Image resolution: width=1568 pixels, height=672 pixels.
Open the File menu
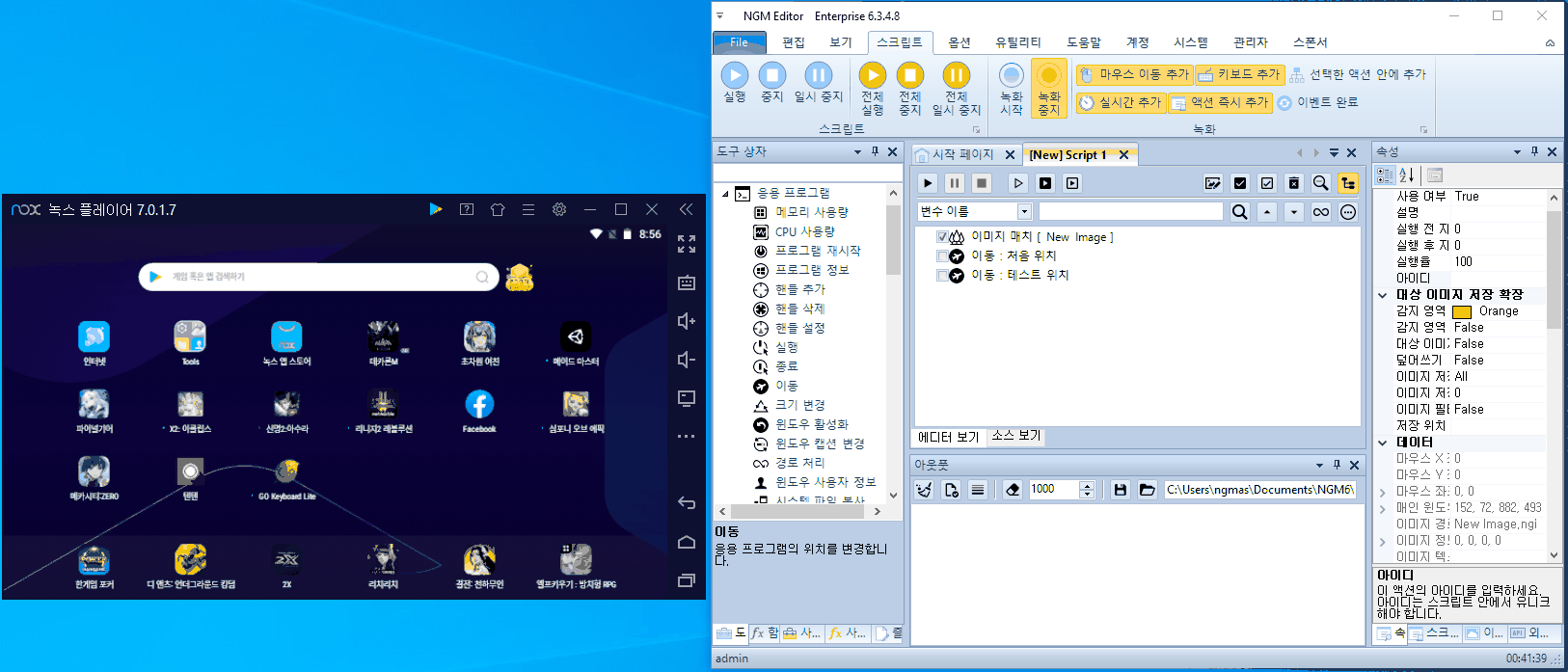click(740, 42)
